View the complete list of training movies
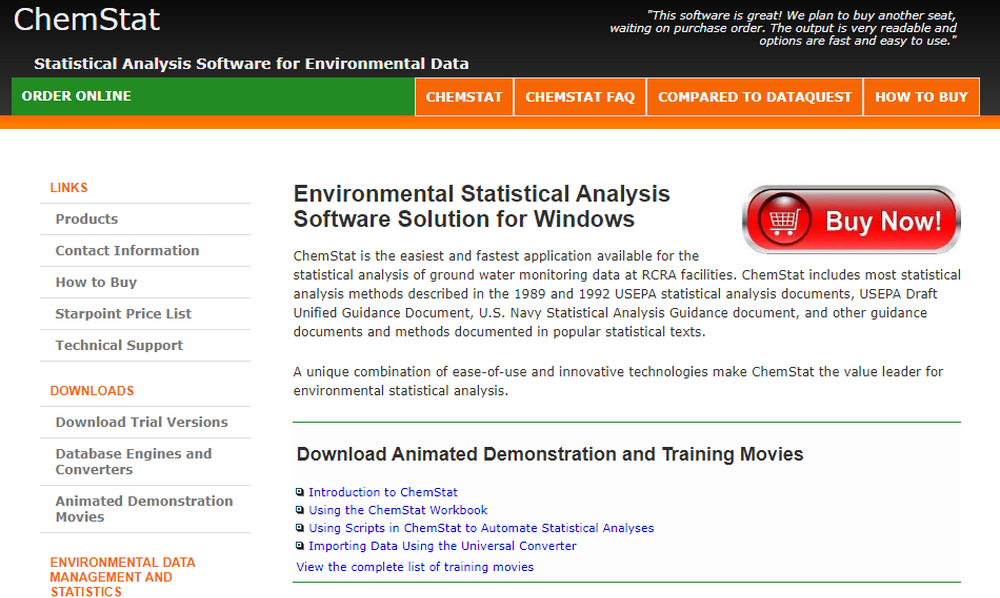This screenshot has height=598, width=1000. click(x=415, y=567)
